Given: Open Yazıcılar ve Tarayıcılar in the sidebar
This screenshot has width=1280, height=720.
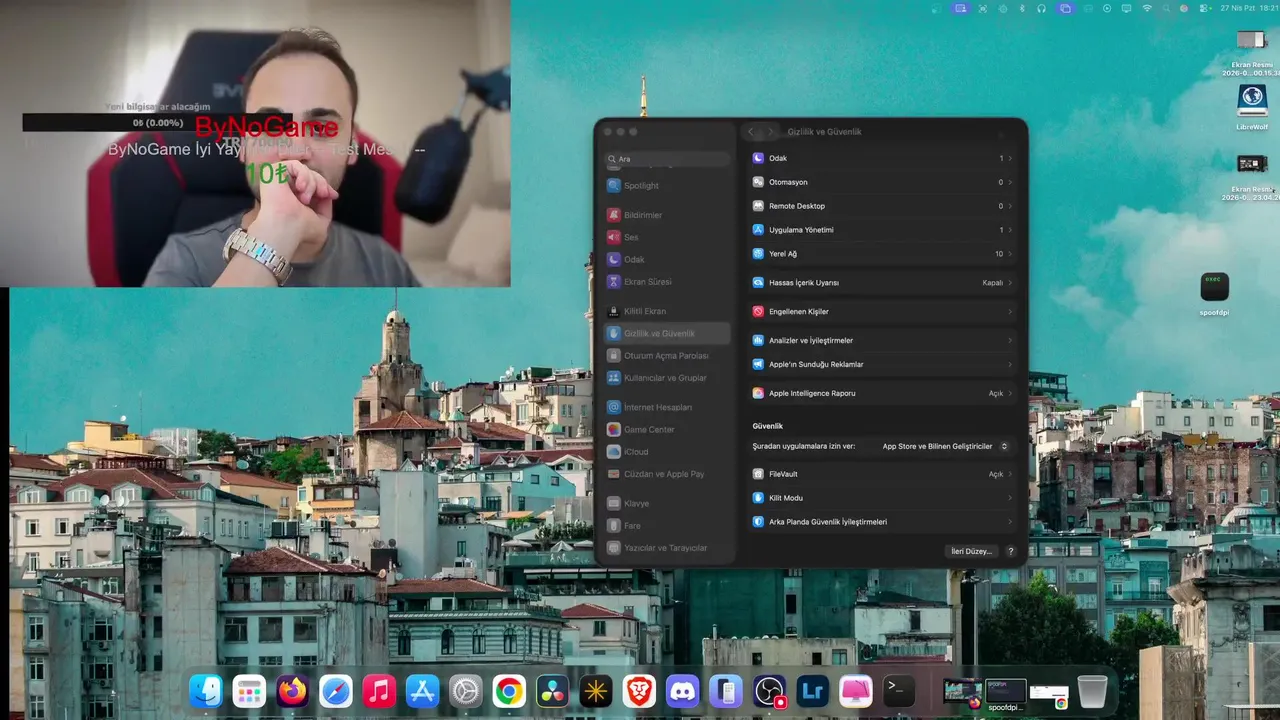Looking at the screenshot, I should tap(668, 548).
